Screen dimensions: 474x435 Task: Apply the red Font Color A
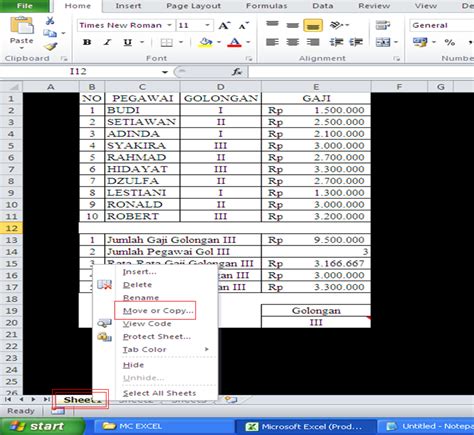click(234, 42)
